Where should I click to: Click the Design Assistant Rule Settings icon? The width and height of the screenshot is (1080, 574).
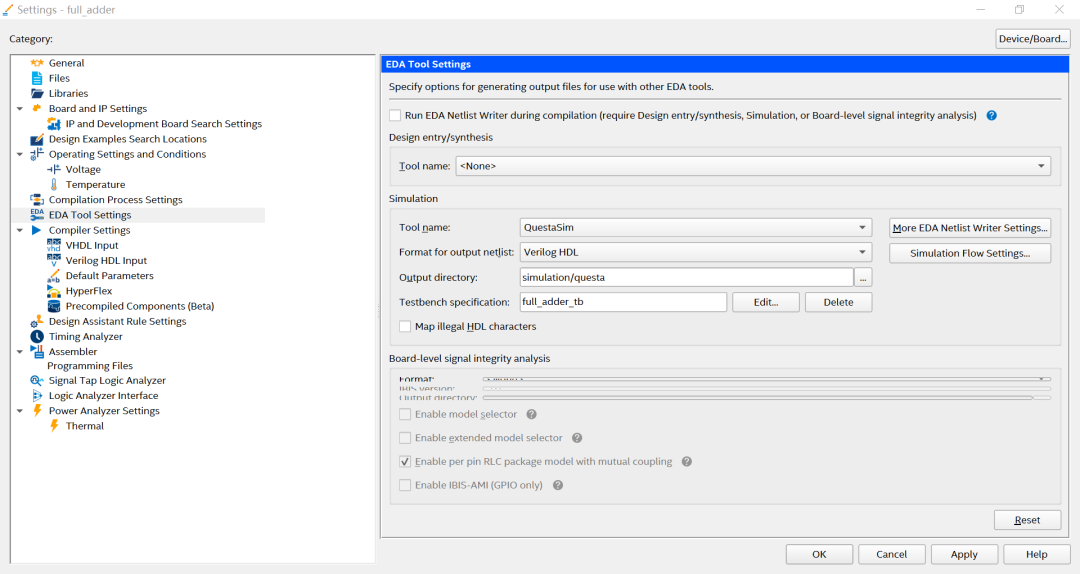pyautogui.click(x=37, y=322)
